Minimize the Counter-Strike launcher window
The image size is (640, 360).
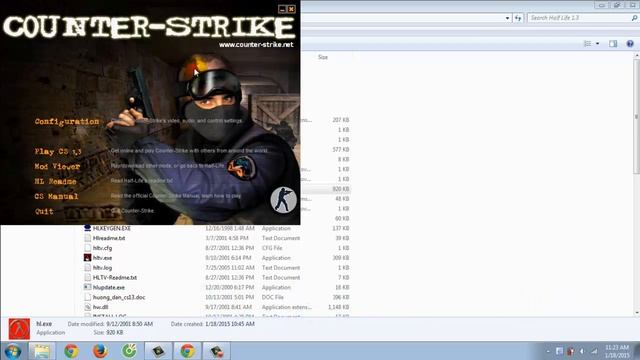282,9
